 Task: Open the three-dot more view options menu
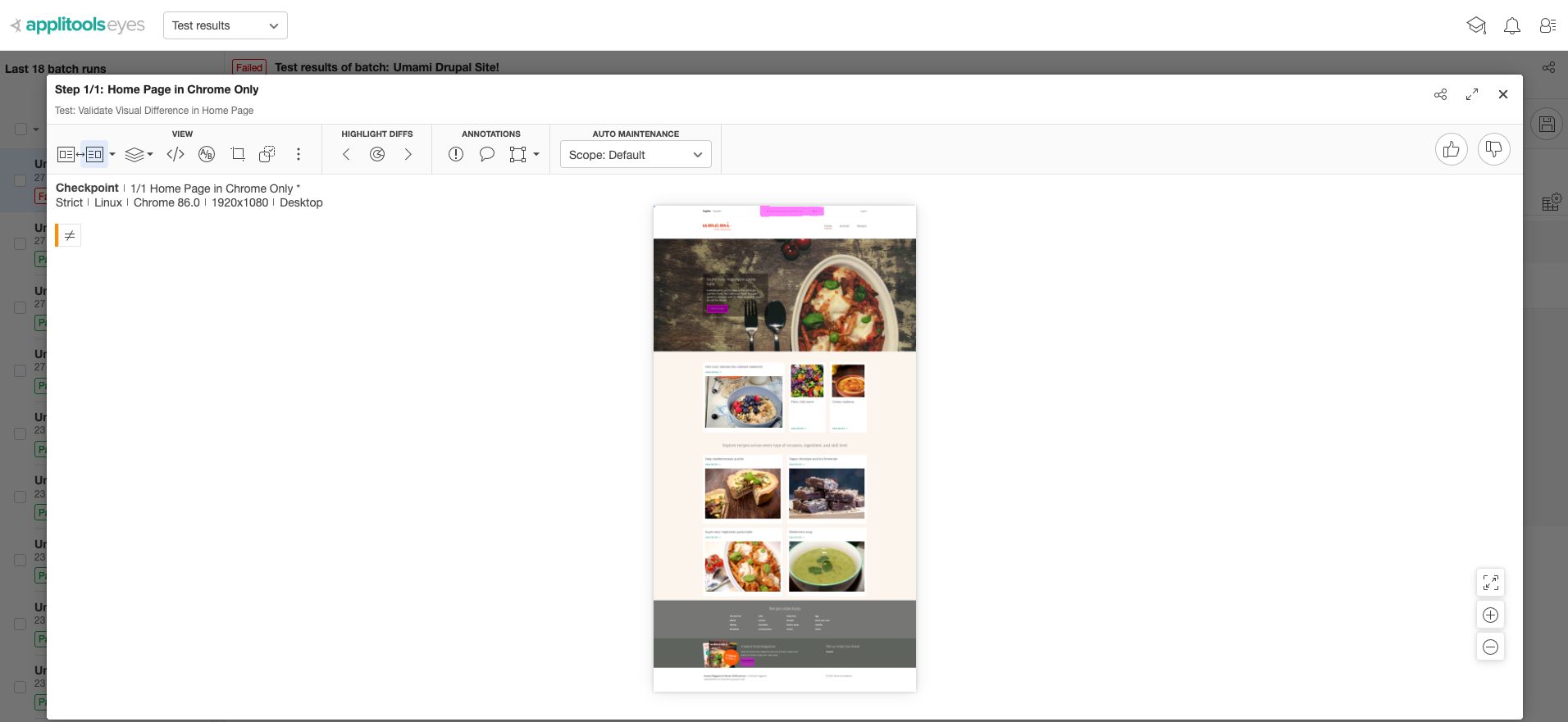click(x=299, y=154)
